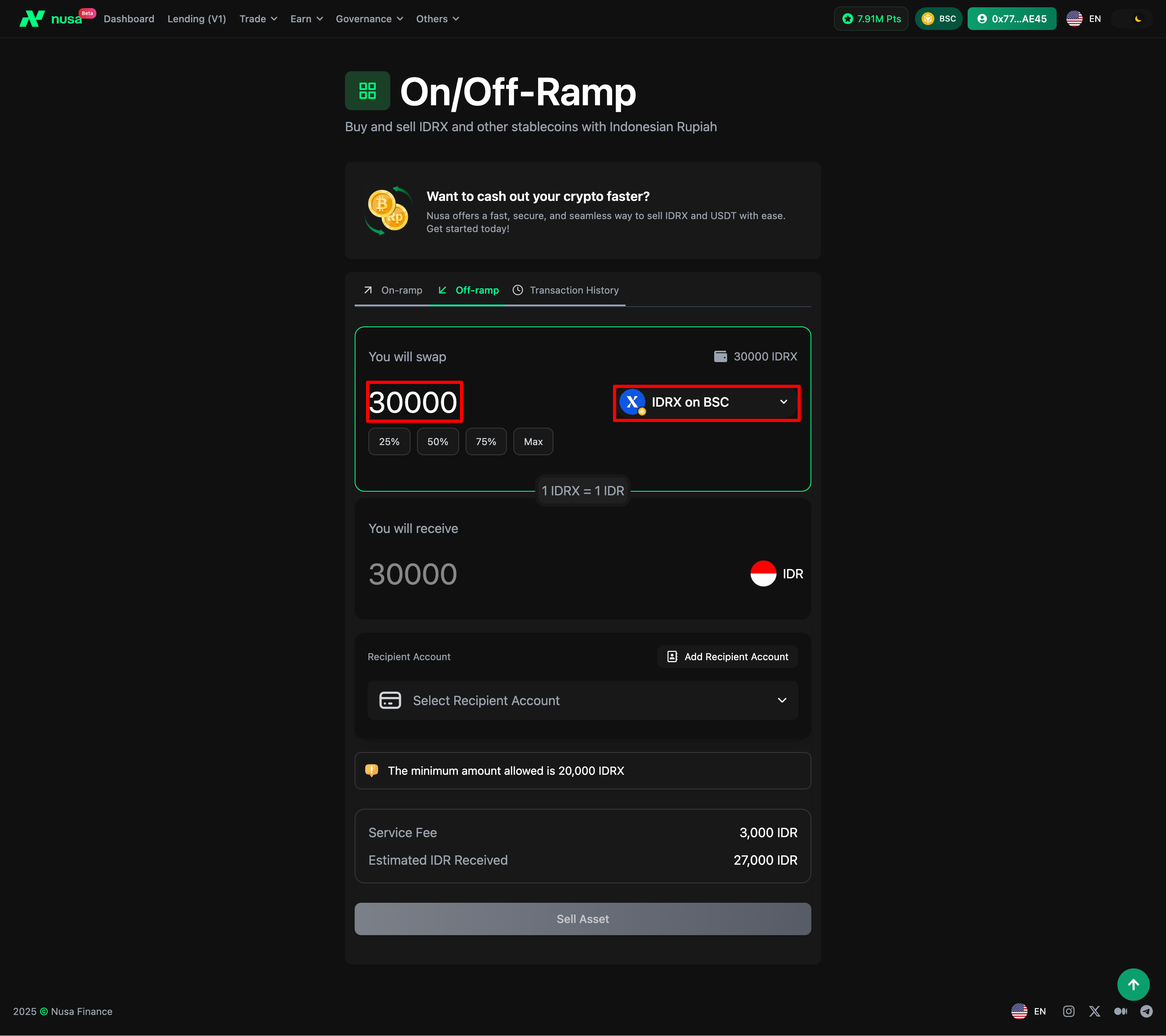This screenshot has width=1166, height=1036.
Task: Expand the Trade menu in navbar
Action: (258, 19)
